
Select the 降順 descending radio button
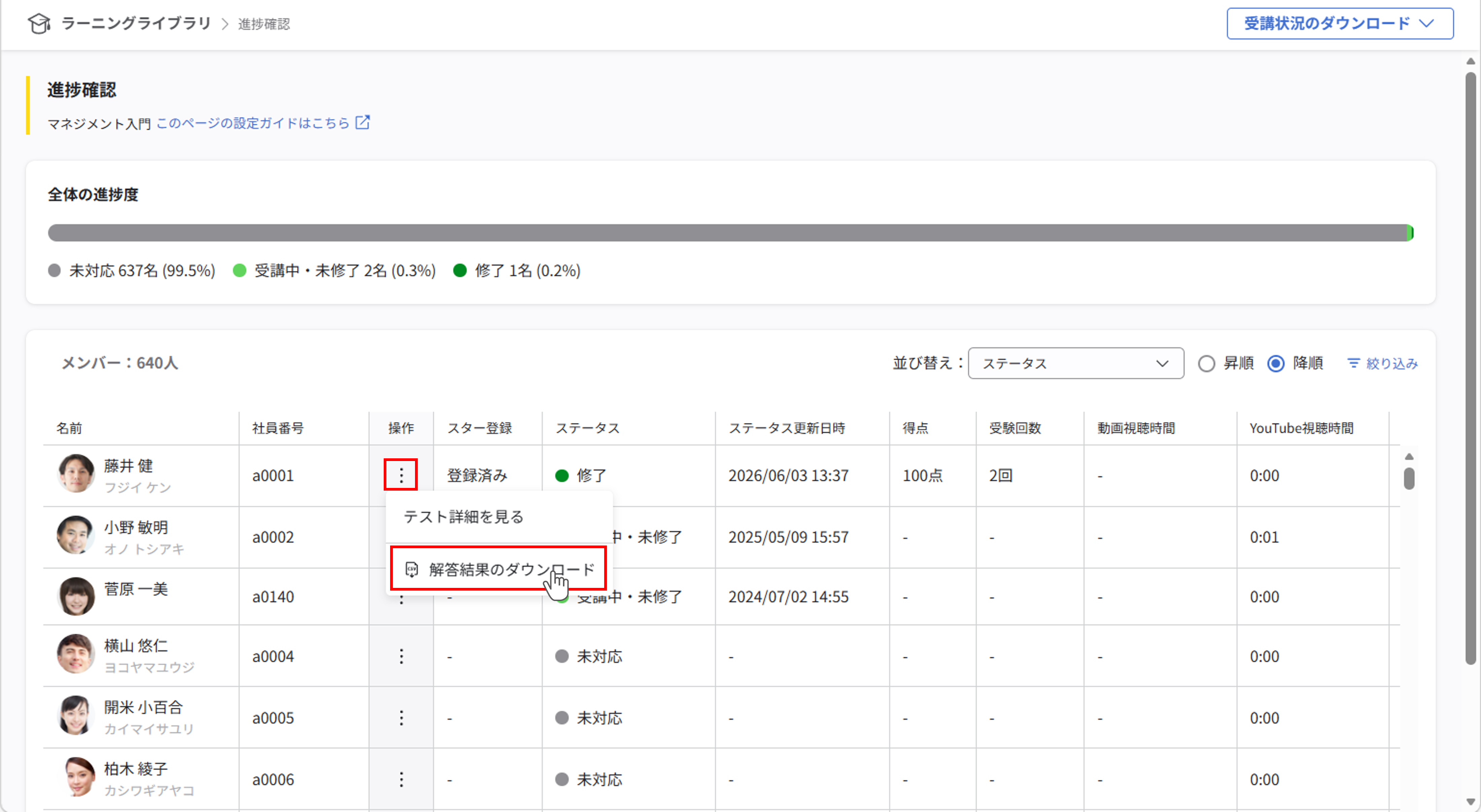(x=1276, y=364)
